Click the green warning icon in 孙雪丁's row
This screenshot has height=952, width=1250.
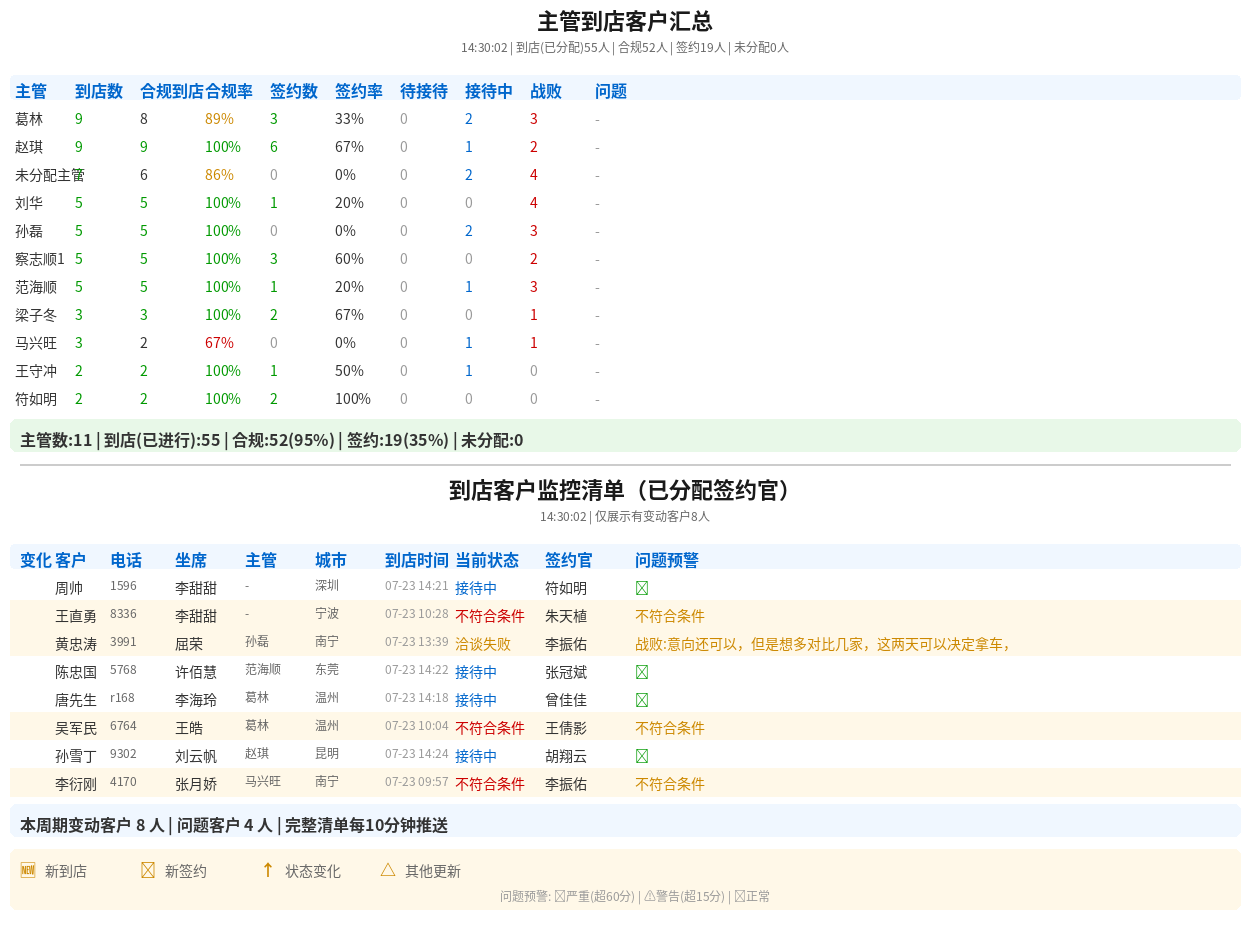pos(642,756)
